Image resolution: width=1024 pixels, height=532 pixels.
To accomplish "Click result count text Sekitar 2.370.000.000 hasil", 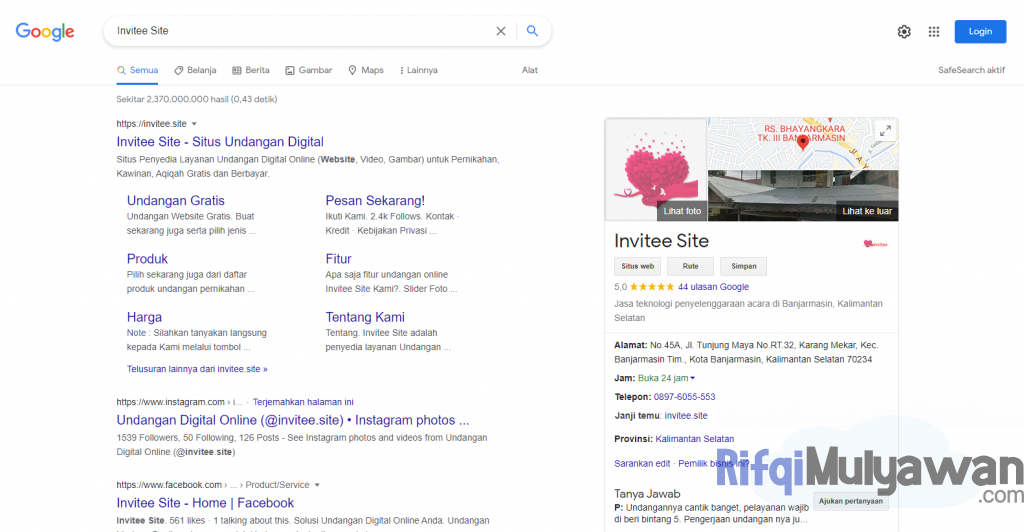I will point(197,99).
